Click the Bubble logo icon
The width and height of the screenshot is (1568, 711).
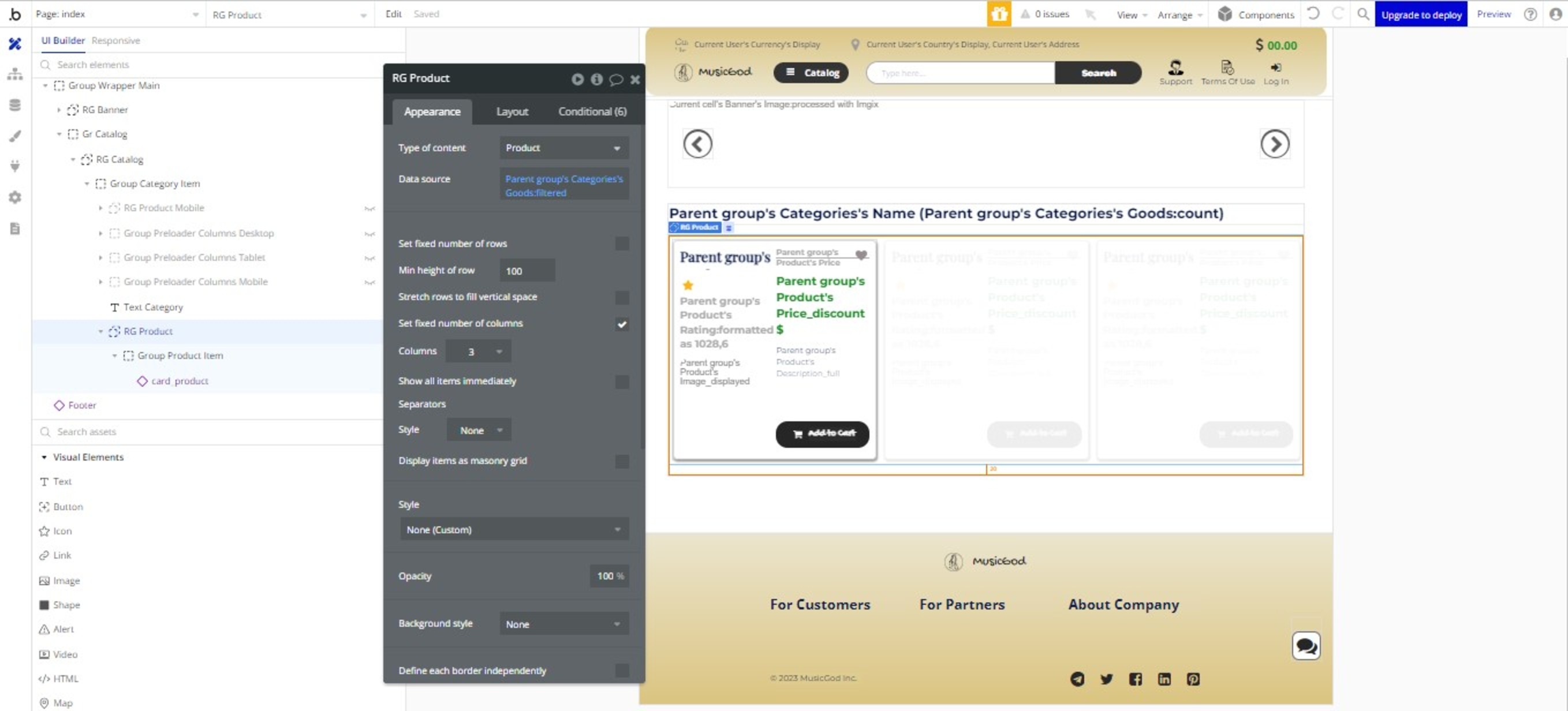[x=14, y=14]
